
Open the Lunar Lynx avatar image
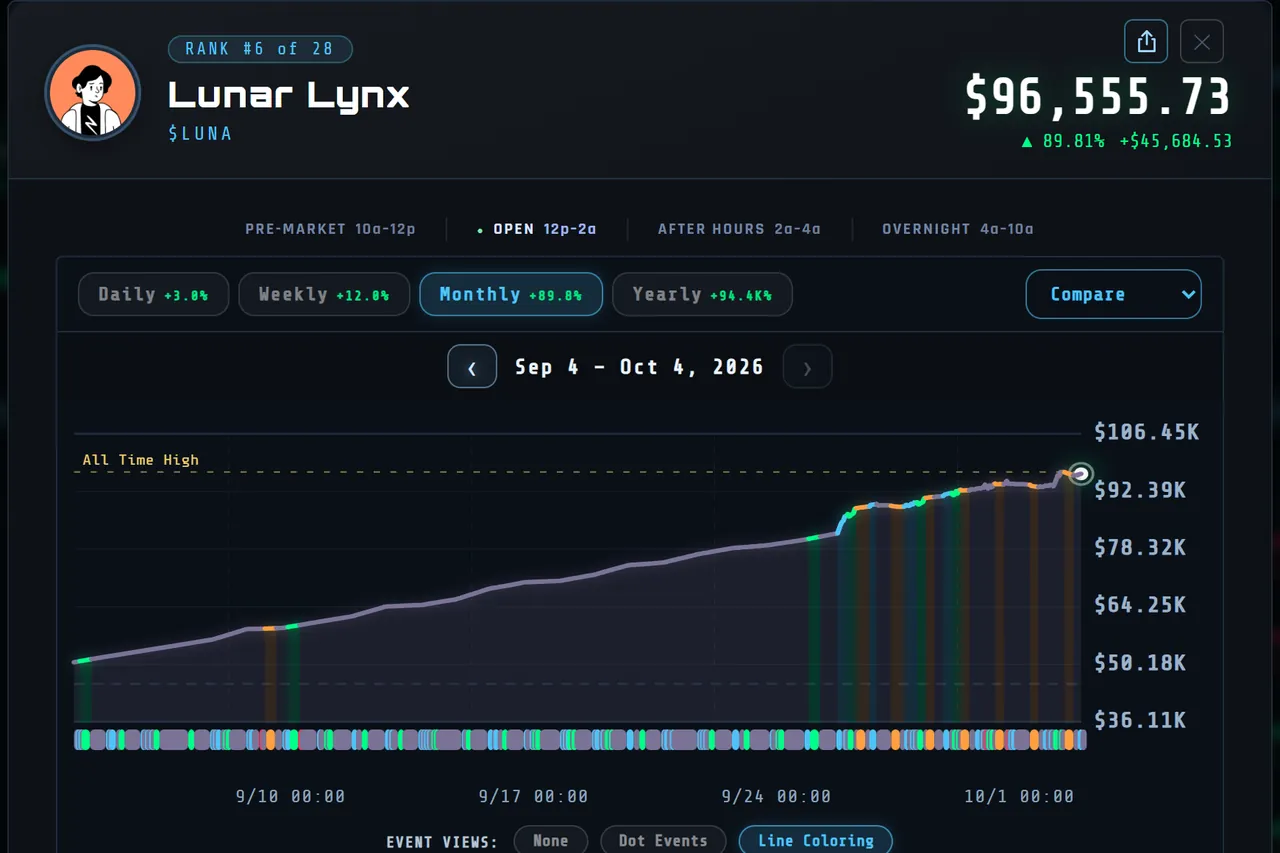point(92,93)
